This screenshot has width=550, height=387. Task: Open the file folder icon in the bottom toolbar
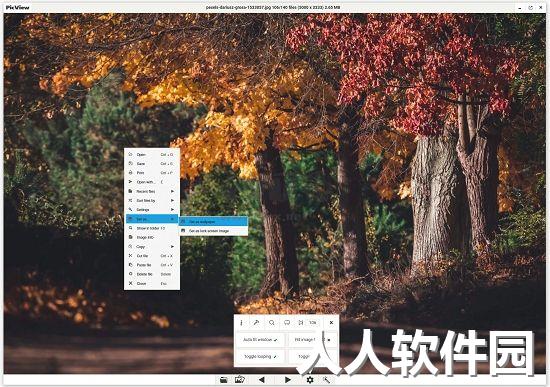point(223,380)
